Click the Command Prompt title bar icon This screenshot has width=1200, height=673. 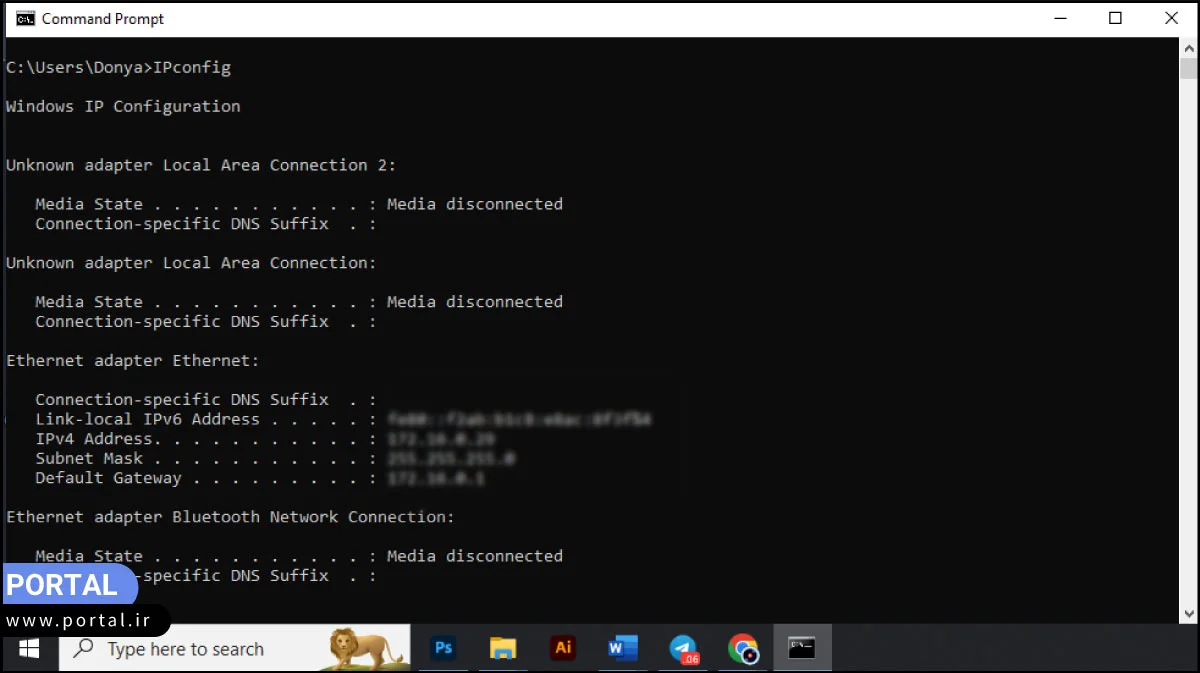tap(25, 18)
